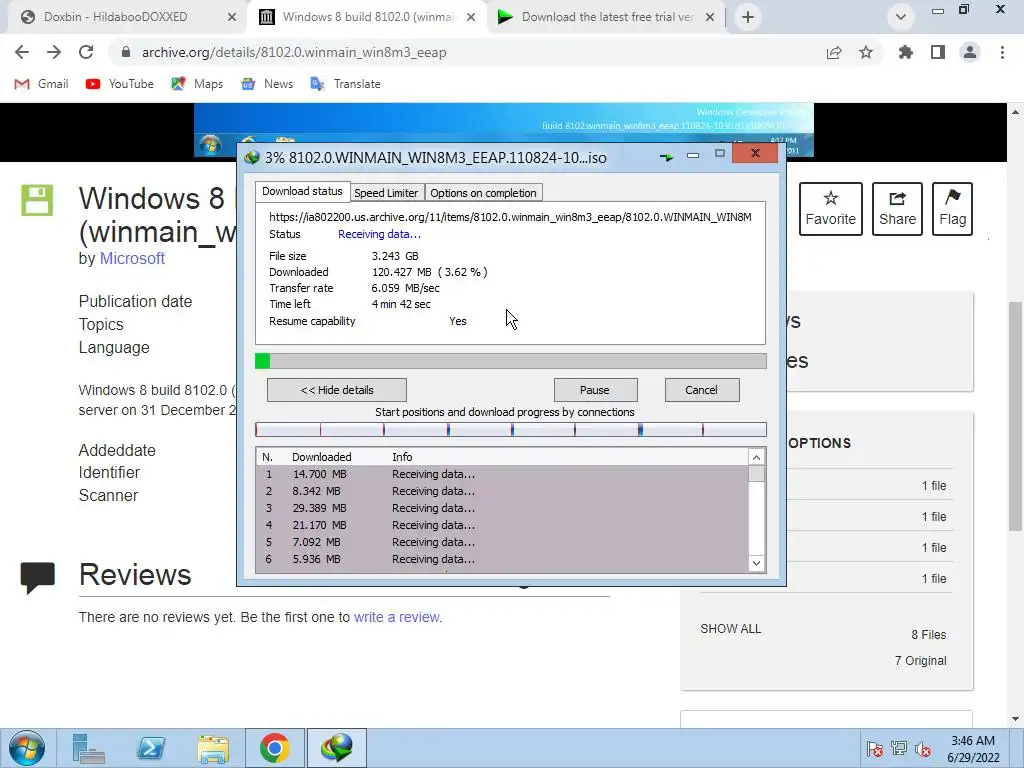The width and height of the screenshot is (1024, 768).
Task: Click the site lock icon
Action: (x=126, y=52)
